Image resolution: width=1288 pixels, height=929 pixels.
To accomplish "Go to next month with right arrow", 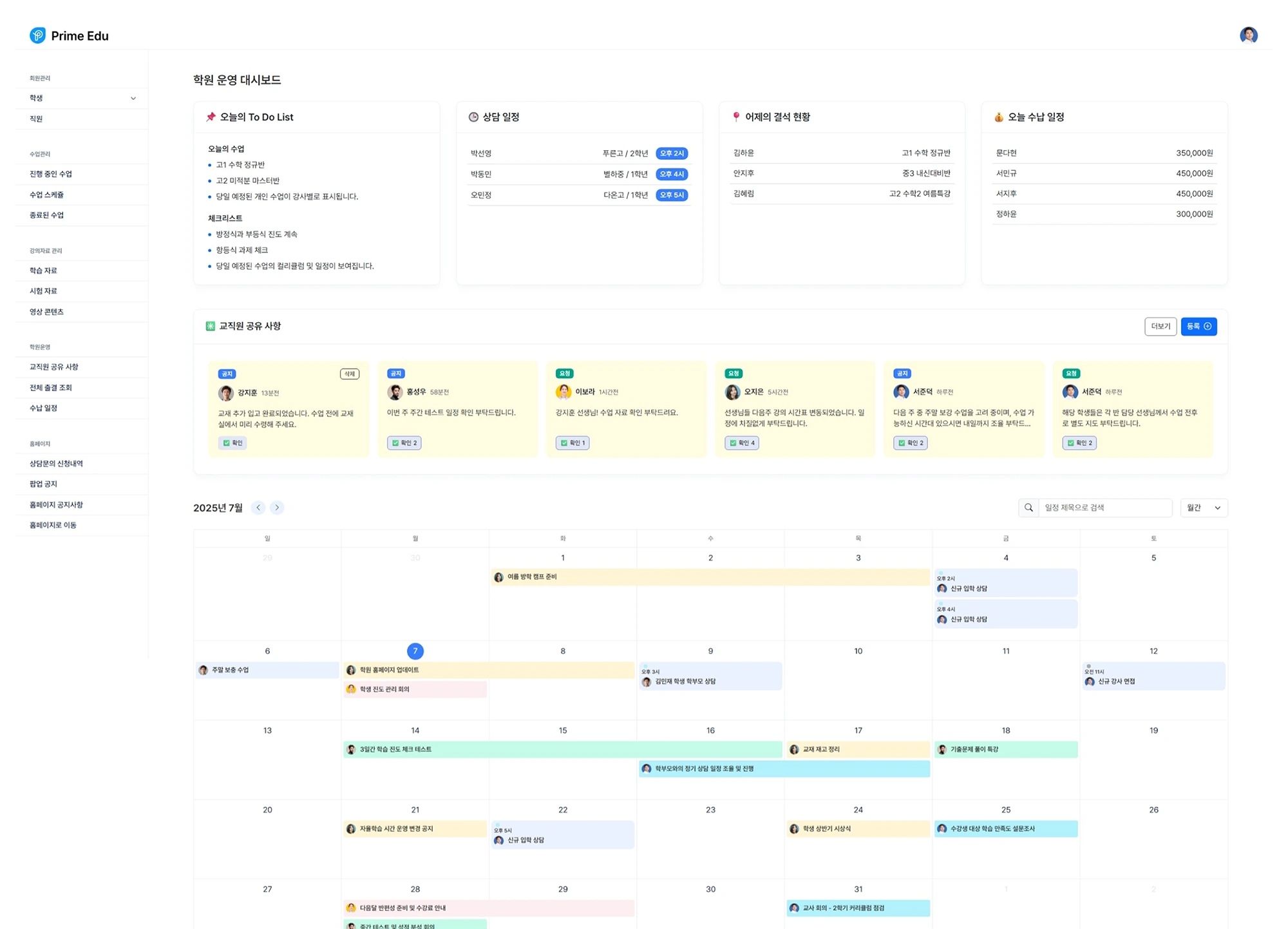I will tap(277, 508).
